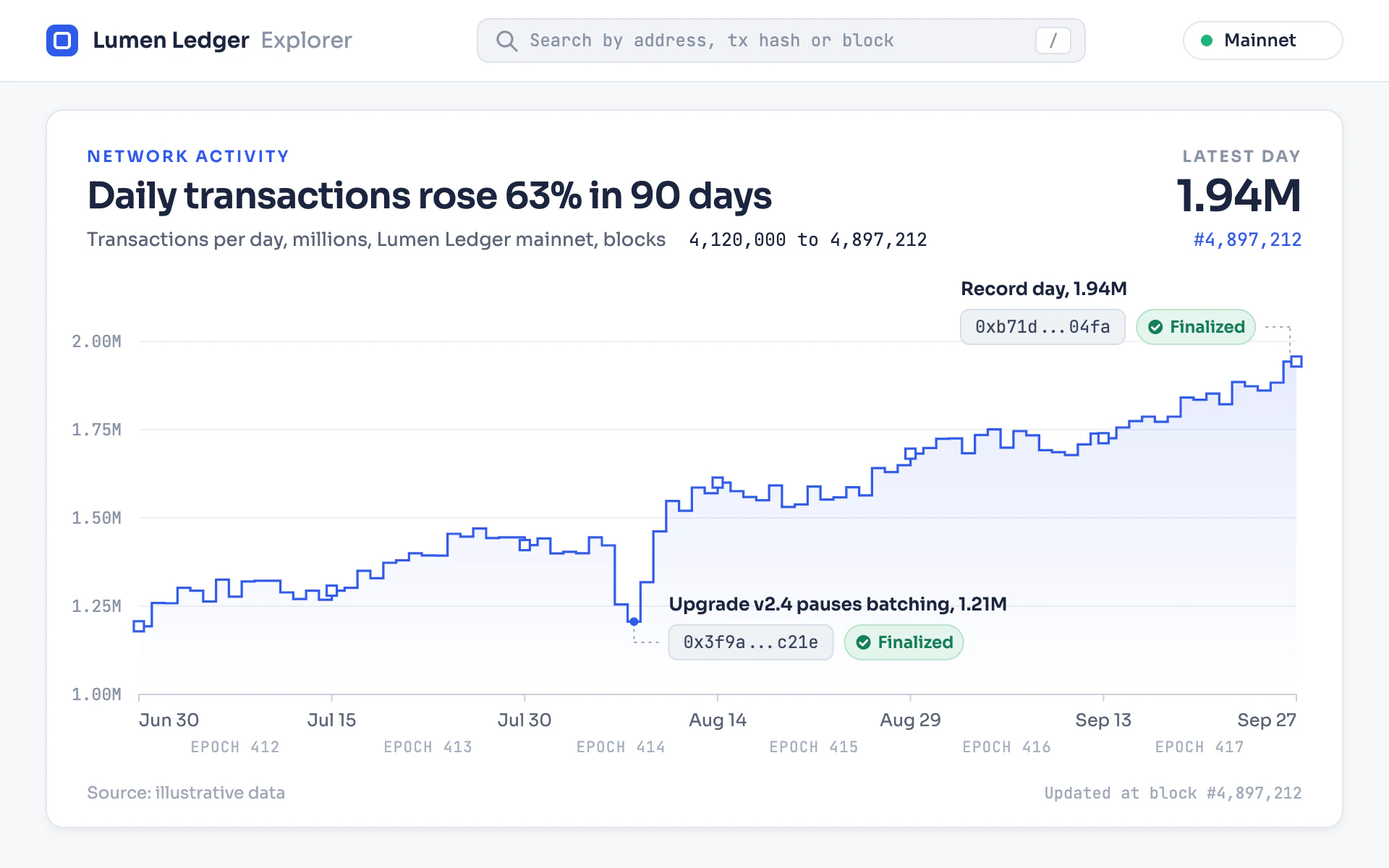Click the Jun 30 axis label
This screenshot has width=1389, height=868.
(169, 720)
